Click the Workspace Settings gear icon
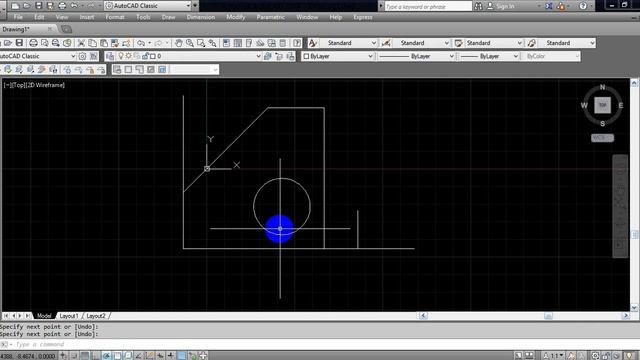 tap(82, 56)
